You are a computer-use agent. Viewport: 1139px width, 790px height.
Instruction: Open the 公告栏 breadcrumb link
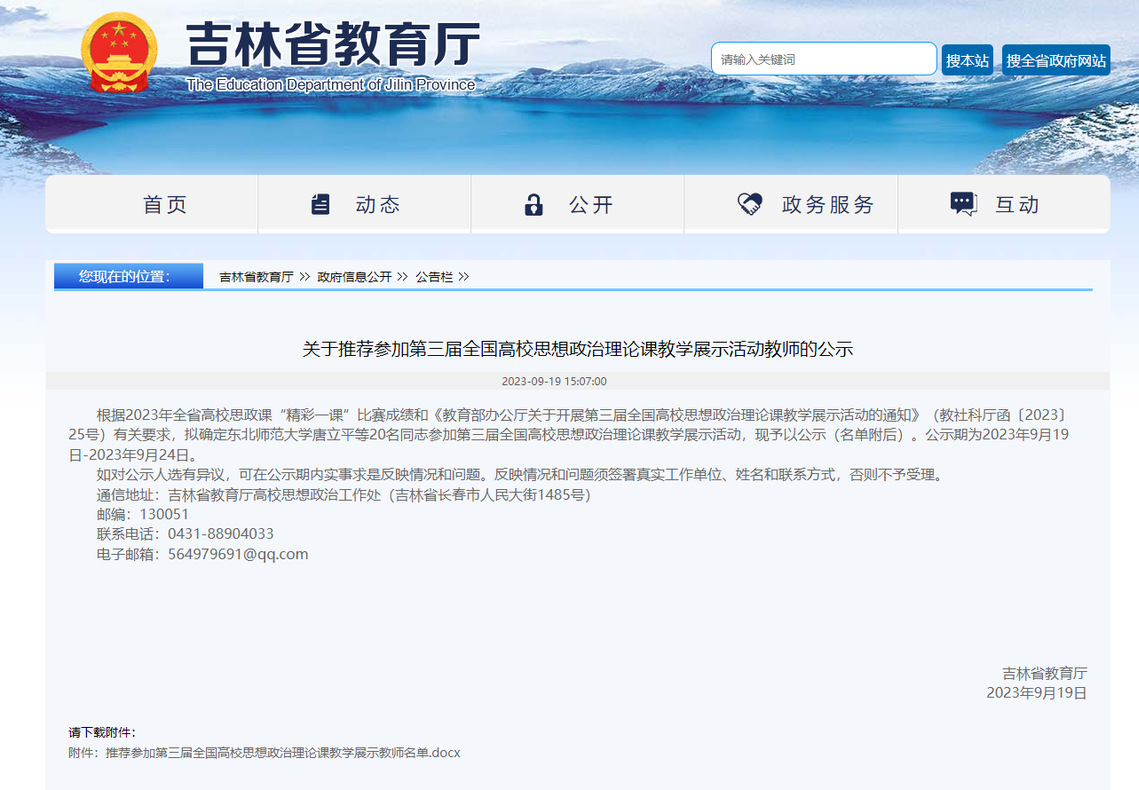point(434,277)
